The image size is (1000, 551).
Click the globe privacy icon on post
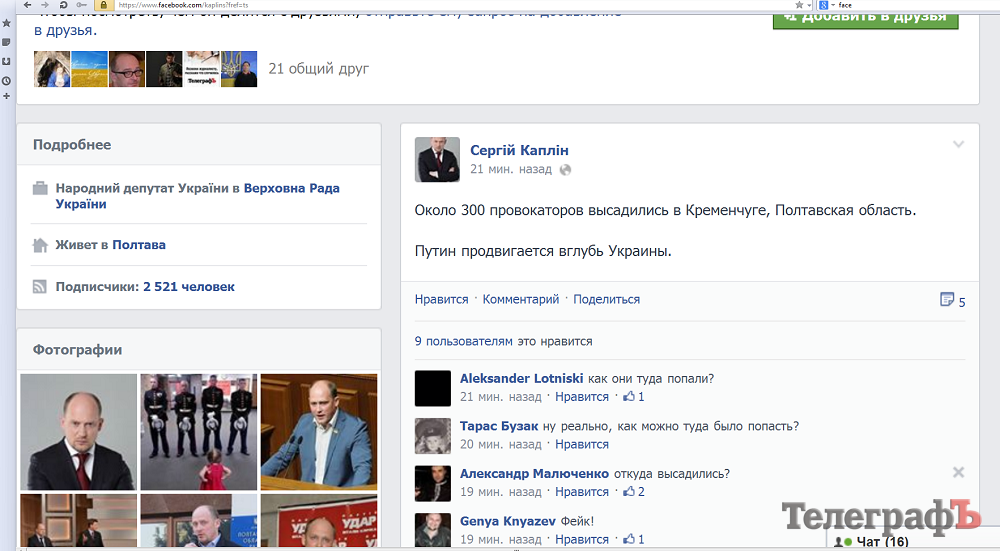coord(565,170)
